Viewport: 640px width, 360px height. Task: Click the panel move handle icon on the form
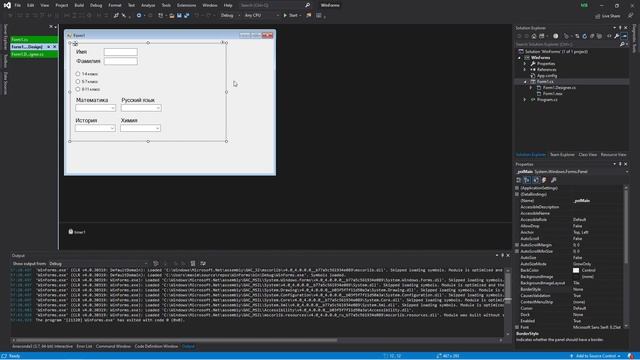(75, 44)
